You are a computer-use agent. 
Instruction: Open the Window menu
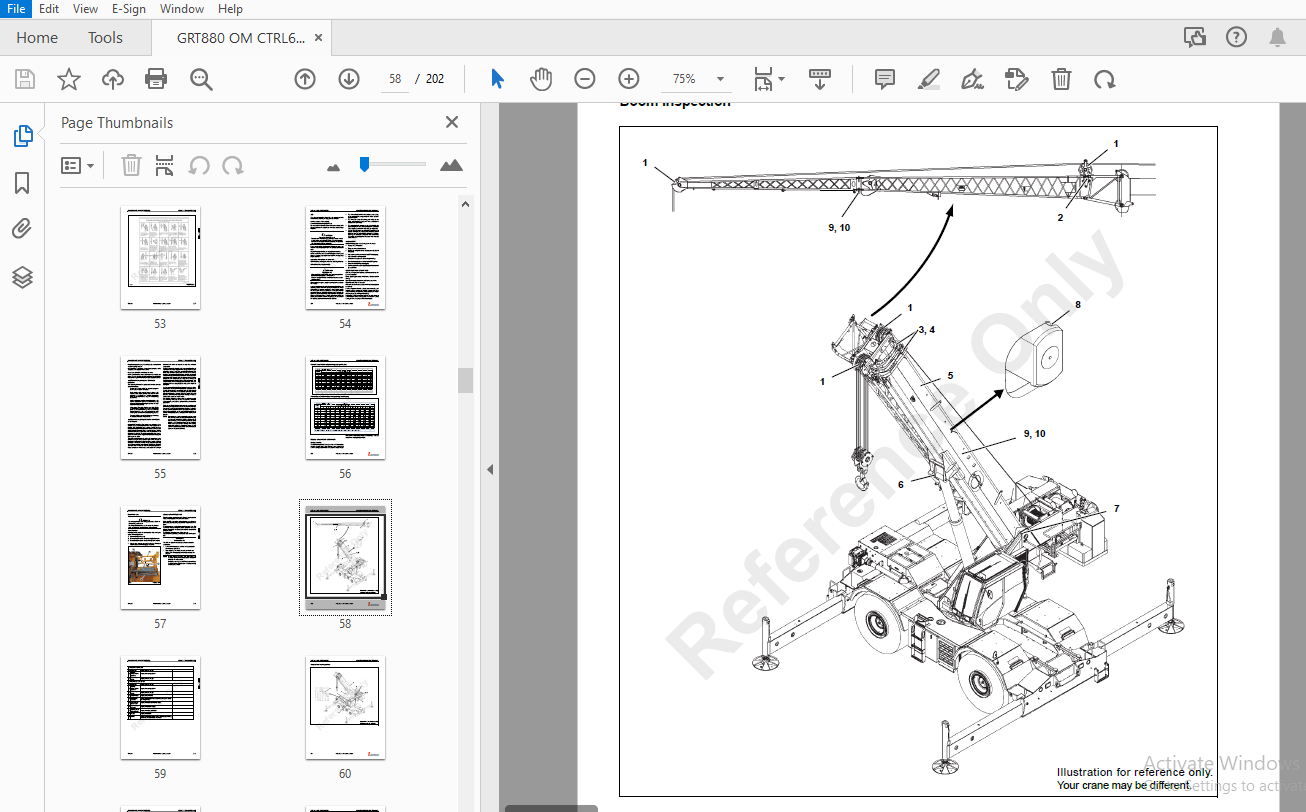point(182,9)
